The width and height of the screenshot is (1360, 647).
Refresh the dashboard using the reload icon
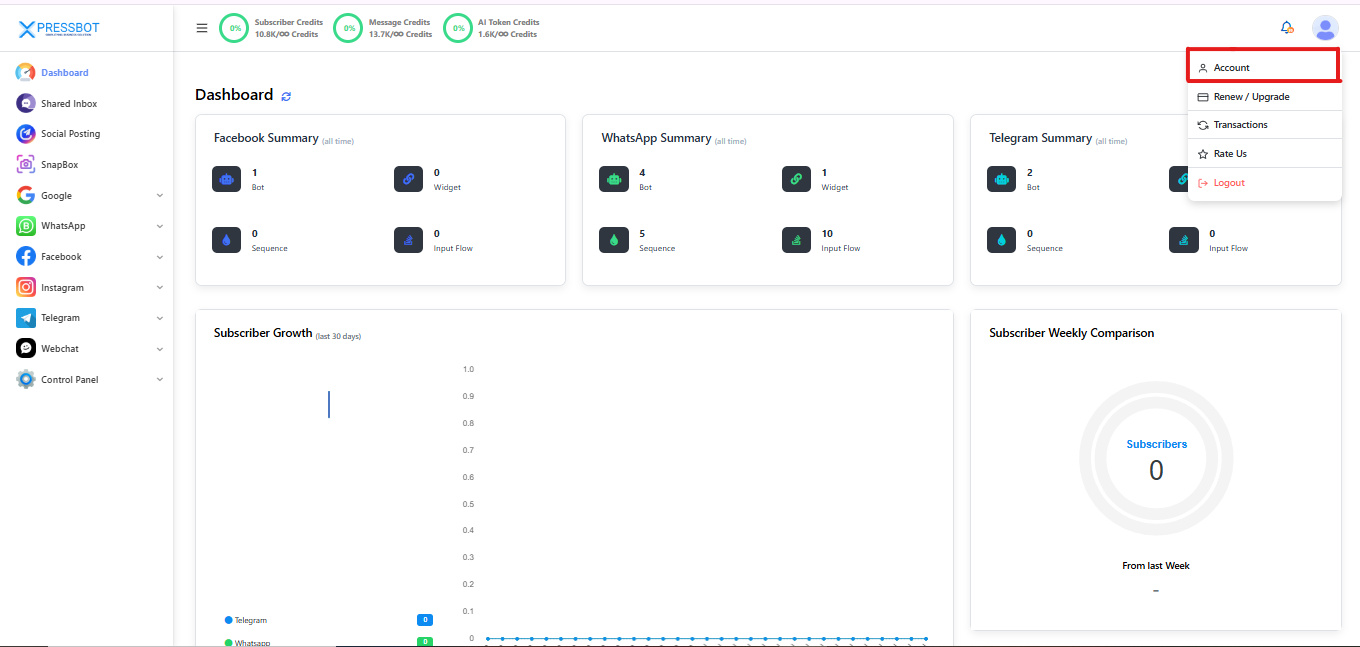pyautogui.click(x=286, y=96)
